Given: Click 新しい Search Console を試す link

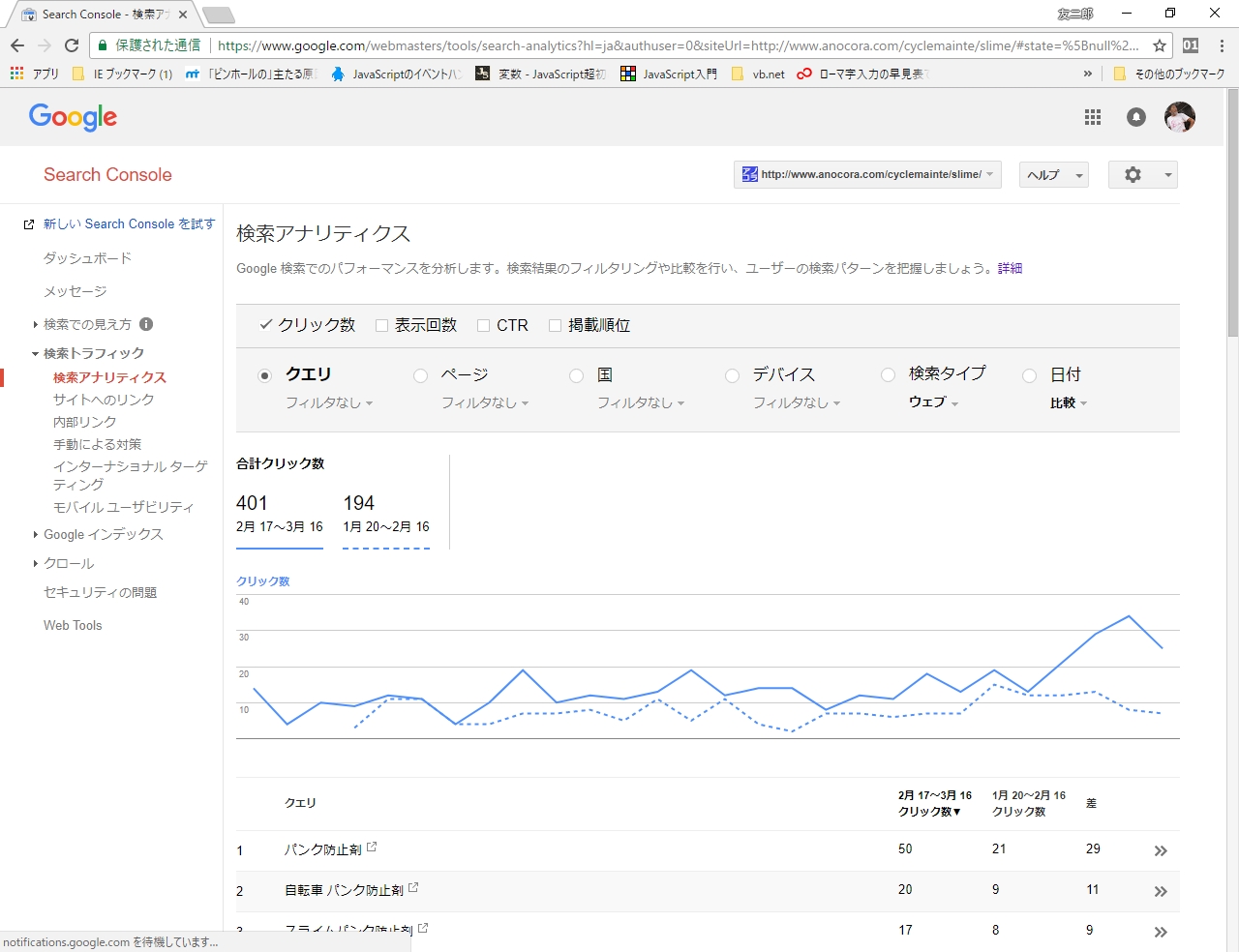Looking at the screenshot, I should pyautogui.click(x=129, y=223).
